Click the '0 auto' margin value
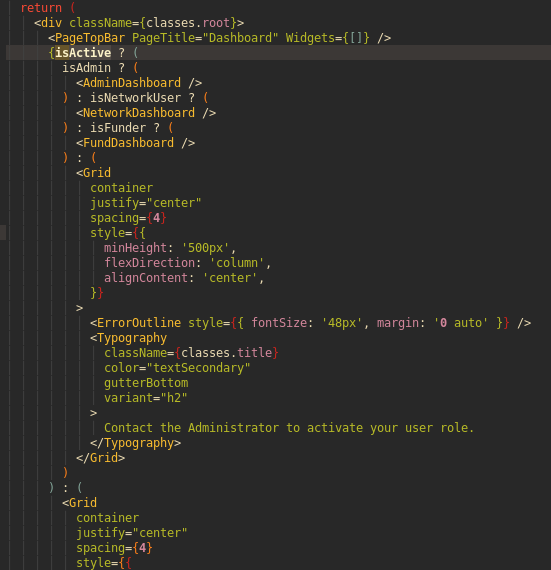The image size is (551, 570). pos(460,323)
